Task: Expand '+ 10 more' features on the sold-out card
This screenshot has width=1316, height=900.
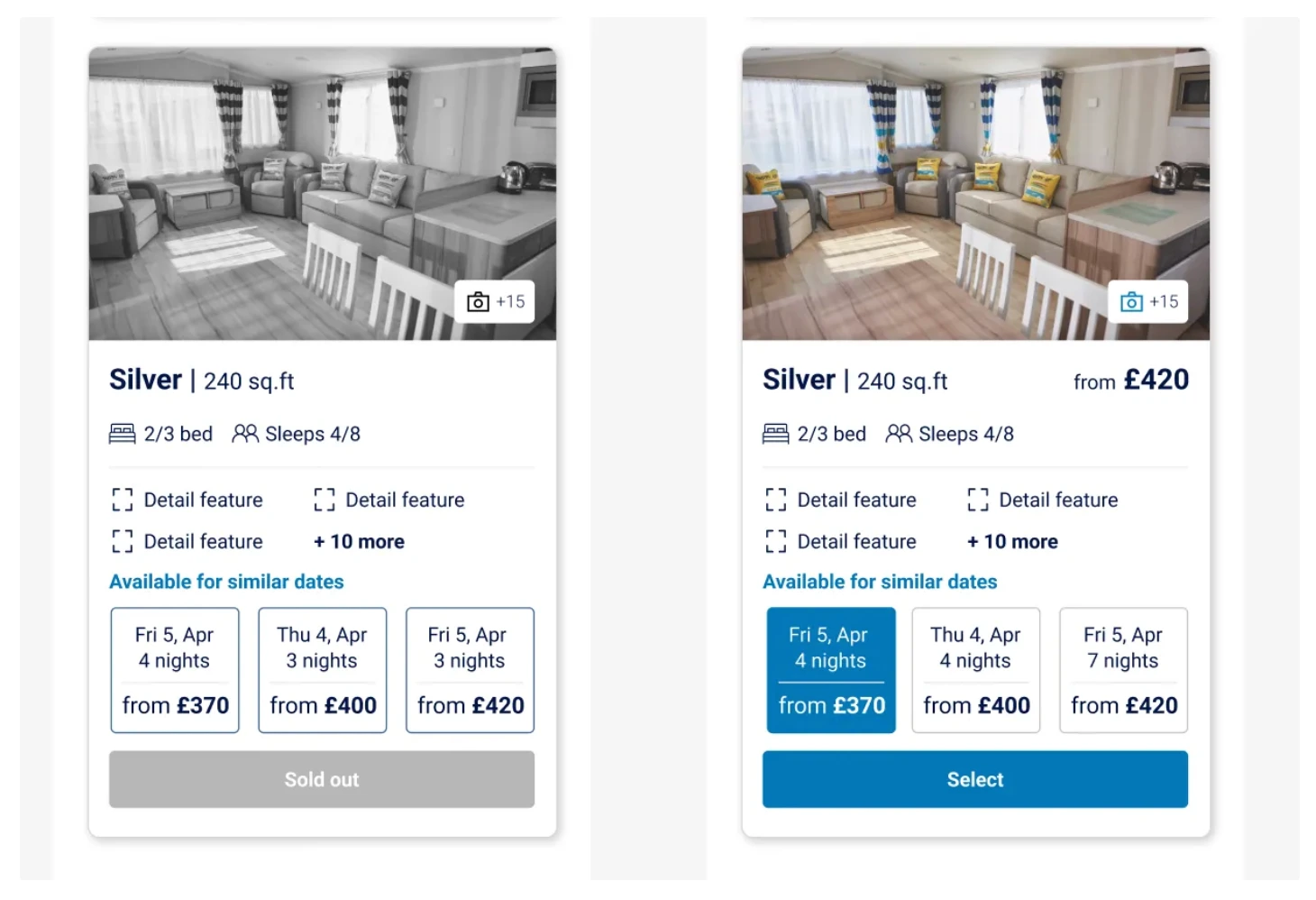Action: click(359, 542)
